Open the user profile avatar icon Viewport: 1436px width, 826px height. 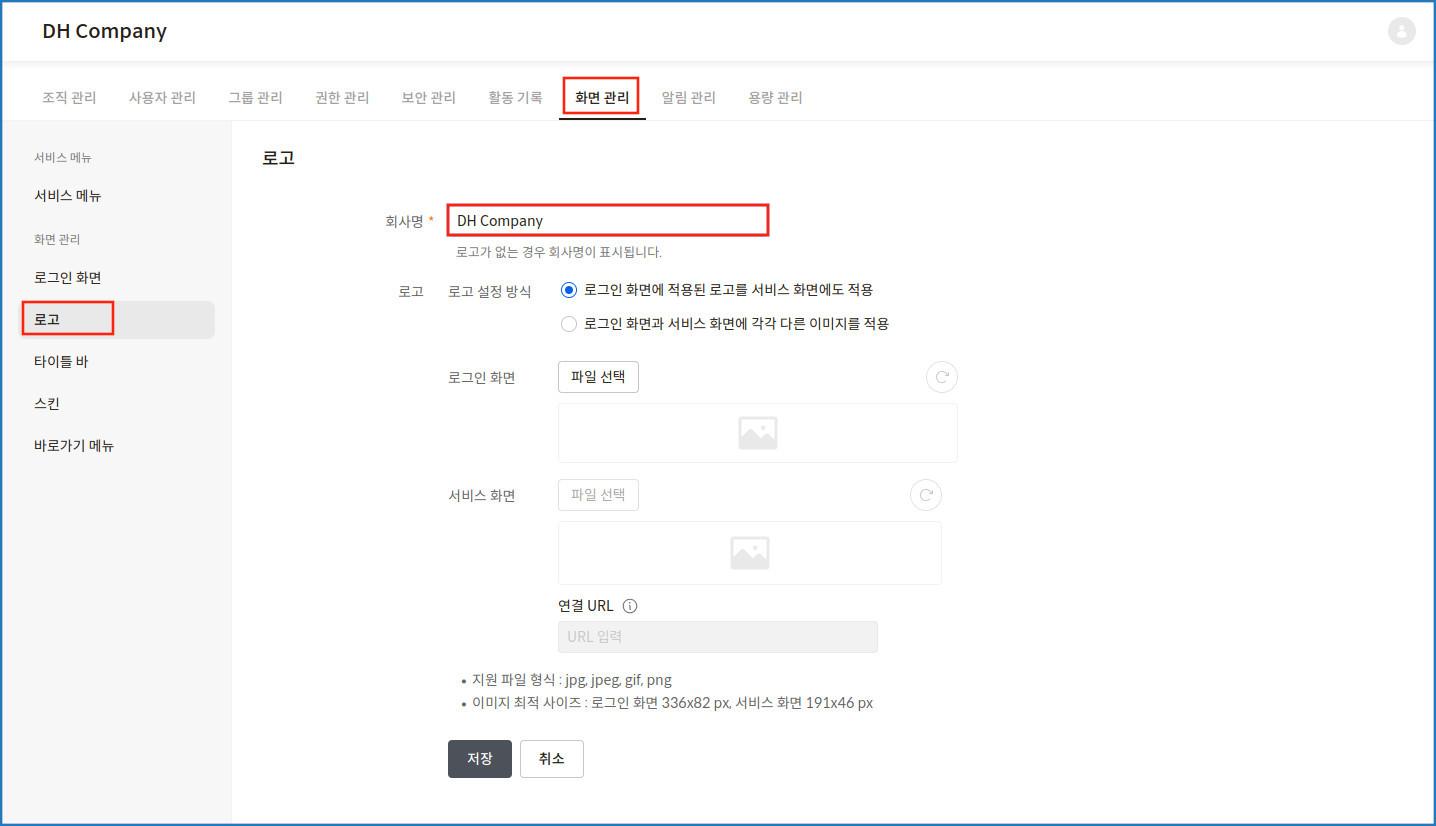tap(1401, 31)
